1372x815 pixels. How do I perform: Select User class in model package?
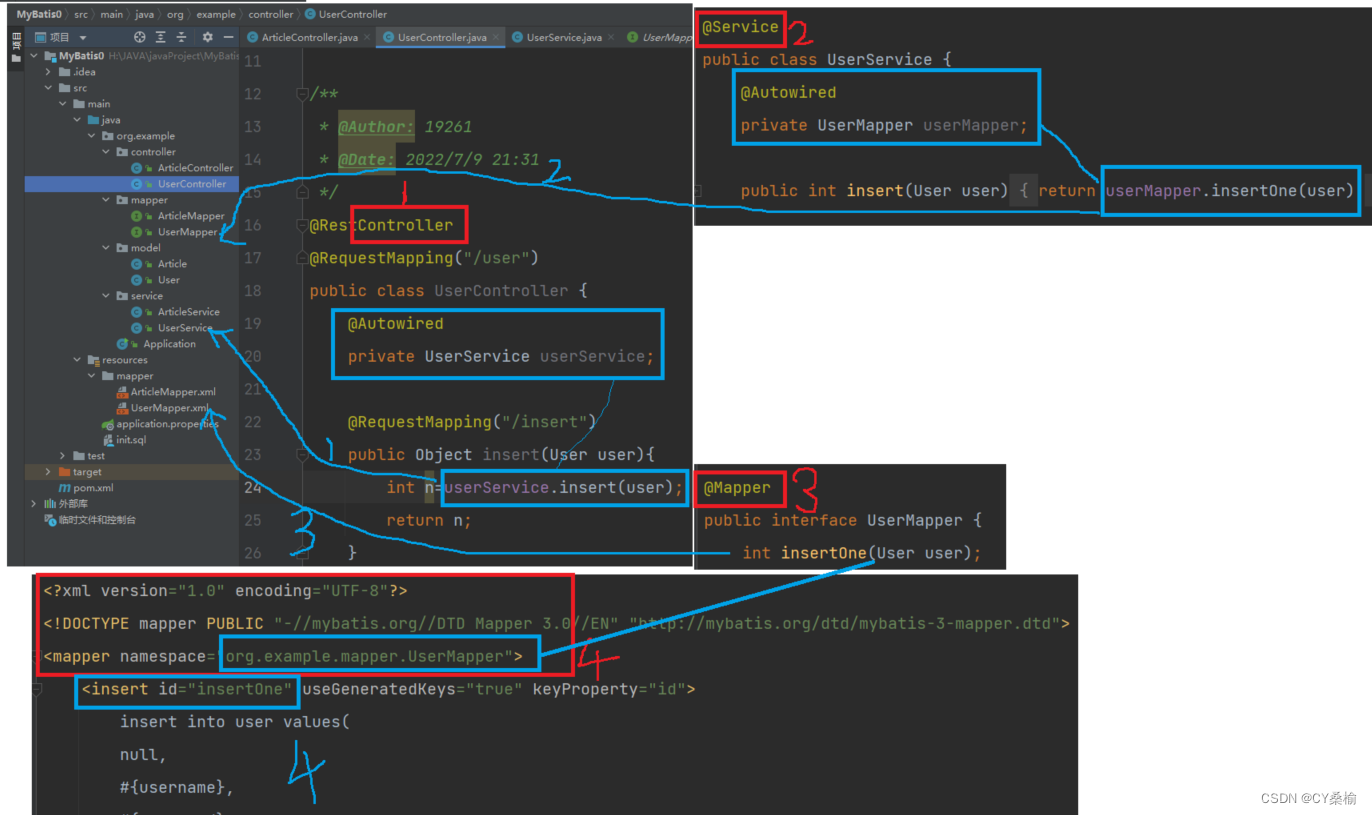coord(168,280)
